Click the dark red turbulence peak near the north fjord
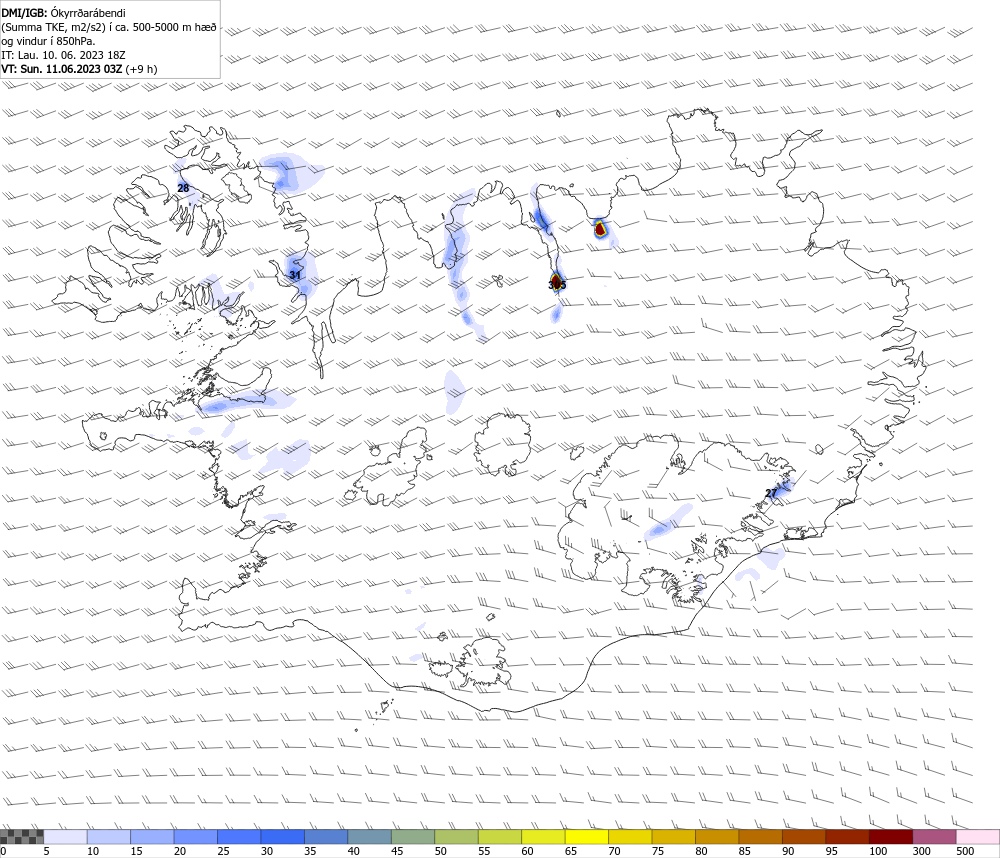1000x858 pixels. click(599, 228)
